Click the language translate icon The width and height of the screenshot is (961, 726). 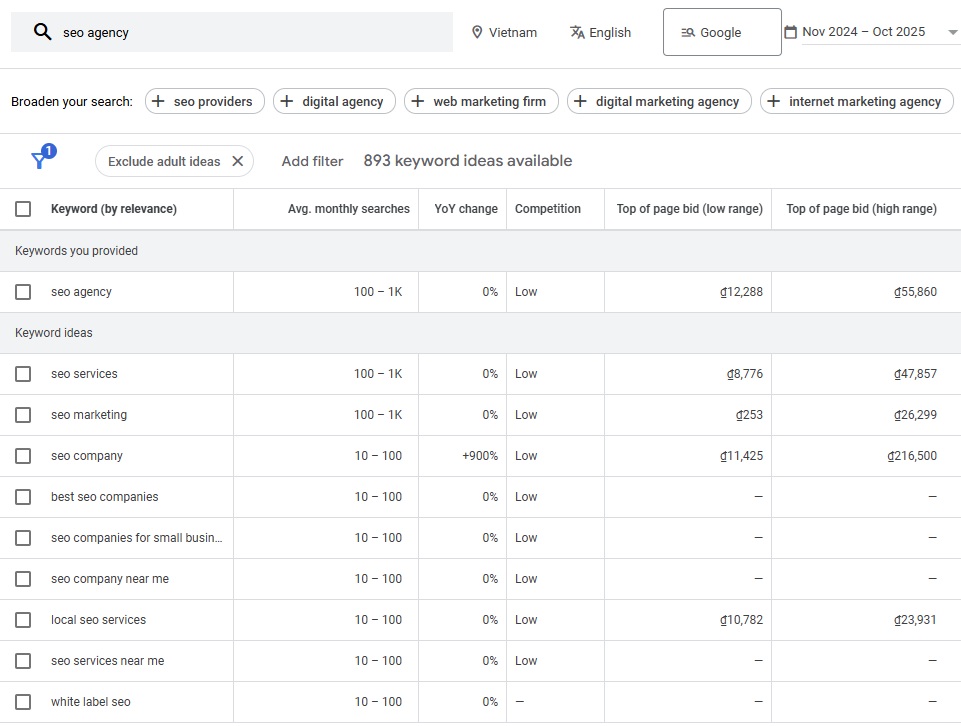577,32
